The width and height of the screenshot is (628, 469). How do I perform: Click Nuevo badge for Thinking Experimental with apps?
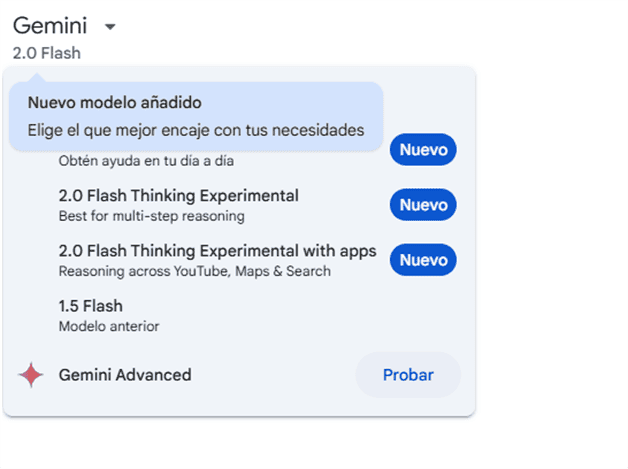pos(423,260)
